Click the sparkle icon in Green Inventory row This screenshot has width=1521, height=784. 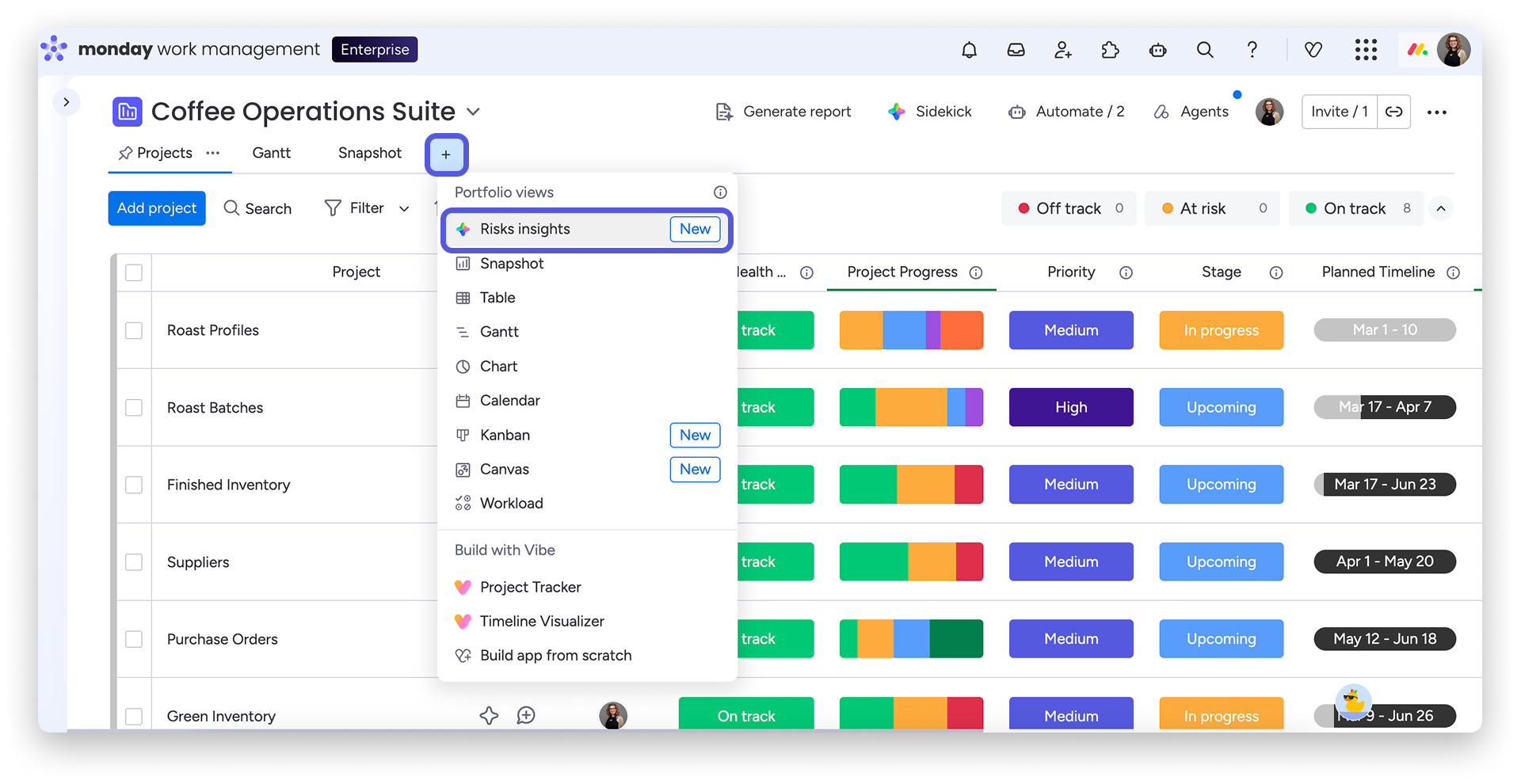[x=489, y=716]
